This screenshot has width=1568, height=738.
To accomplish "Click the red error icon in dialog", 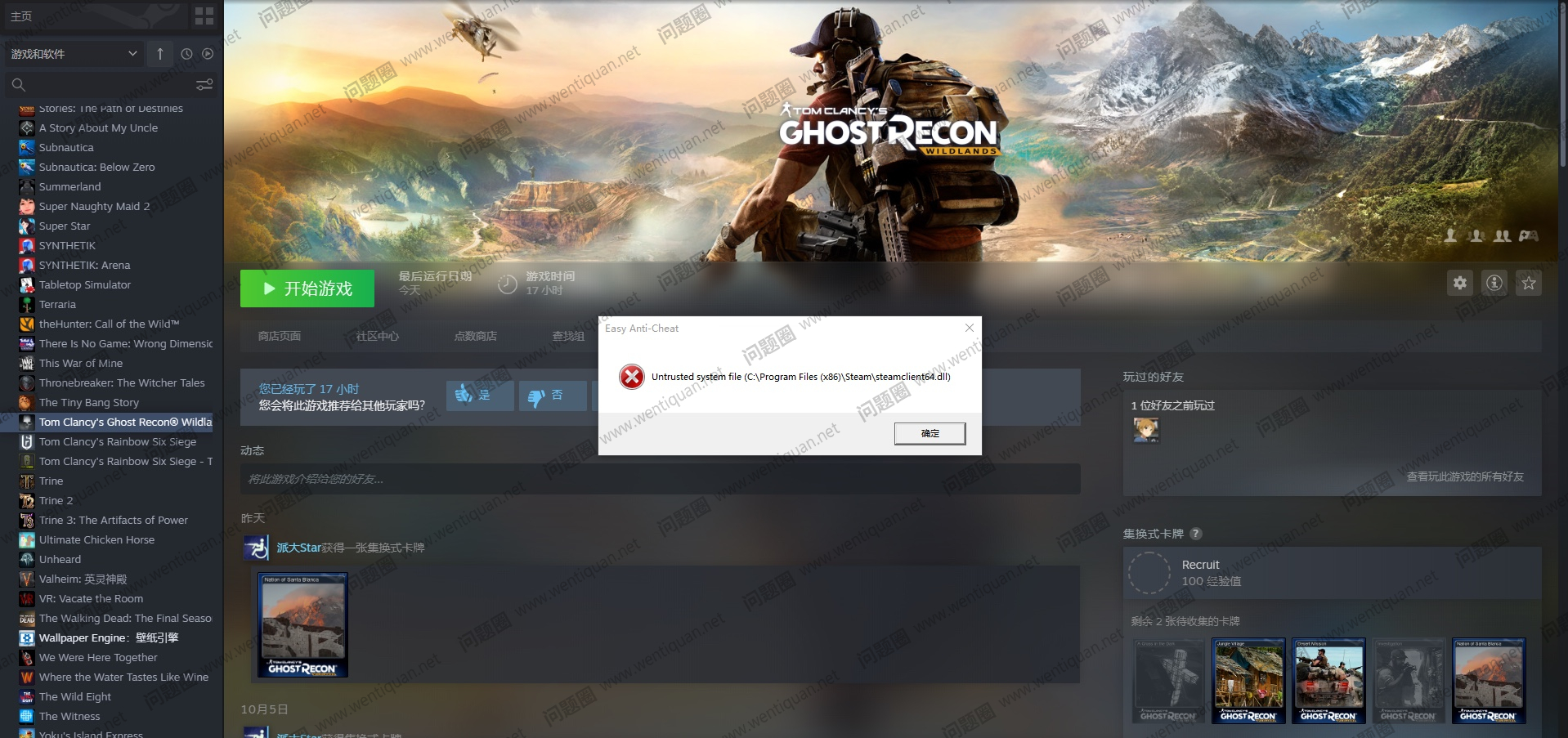I will [631, 377].
